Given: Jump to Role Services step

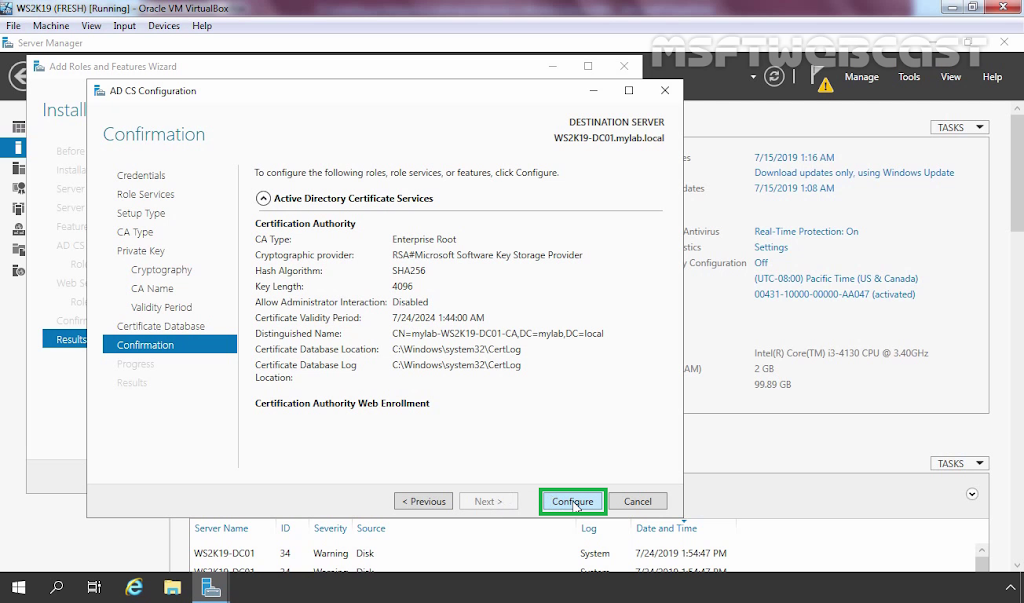Looking at the screenshot, I should coord(146,194).
